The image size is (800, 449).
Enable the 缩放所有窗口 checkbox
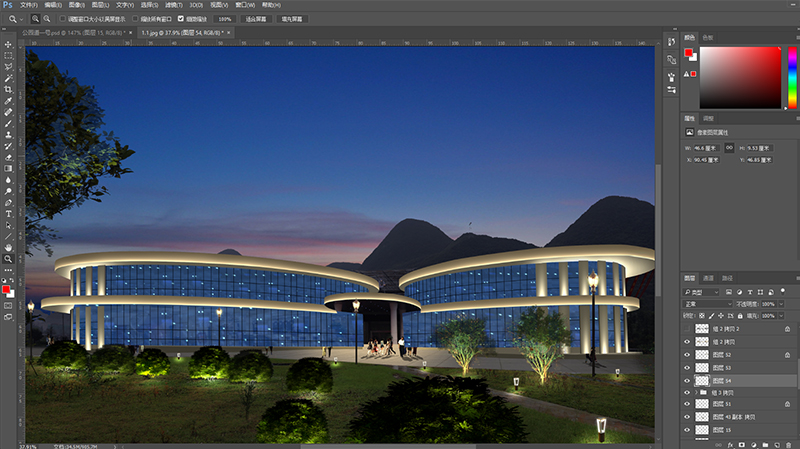[136, 19]
